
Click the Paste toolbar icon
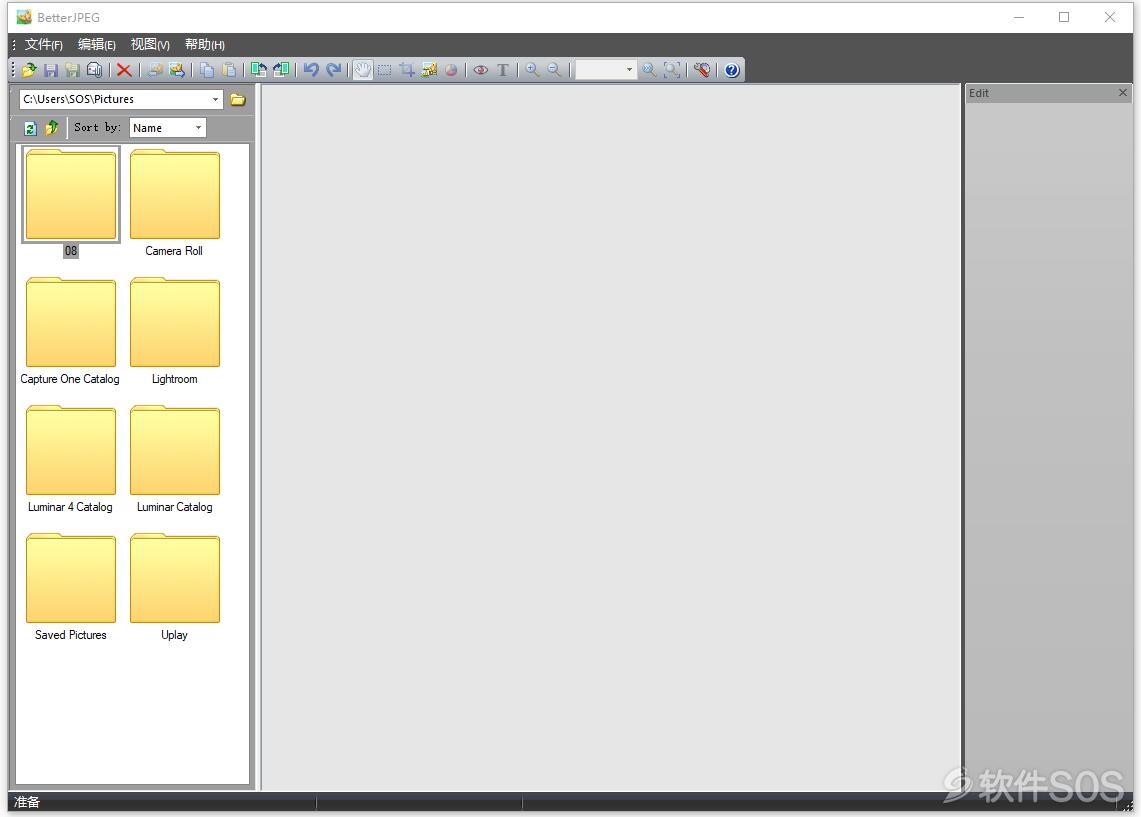pyautogui.click(x=228, y=70)
